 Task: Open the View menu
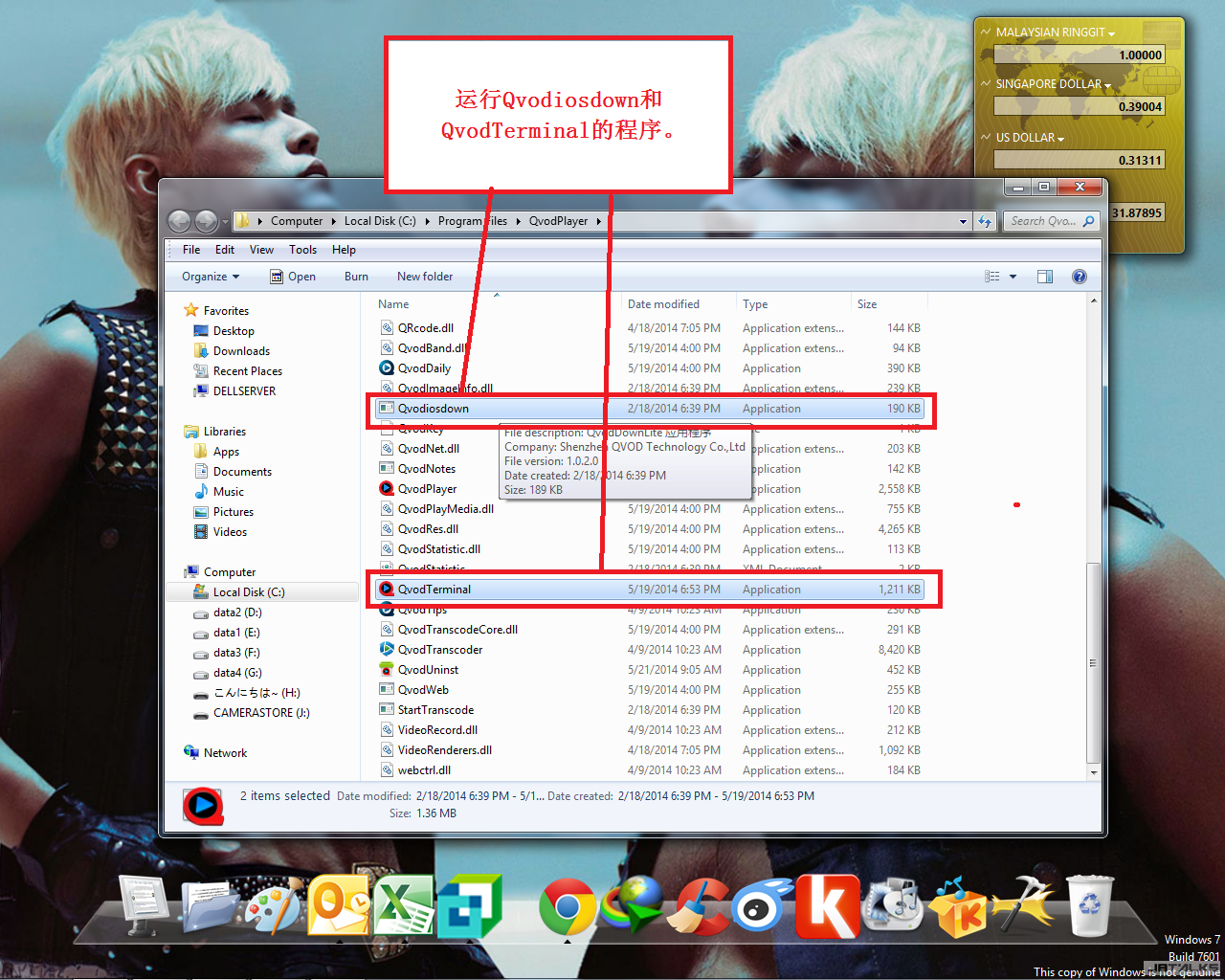pyautogui.click(x=261, y=250)
